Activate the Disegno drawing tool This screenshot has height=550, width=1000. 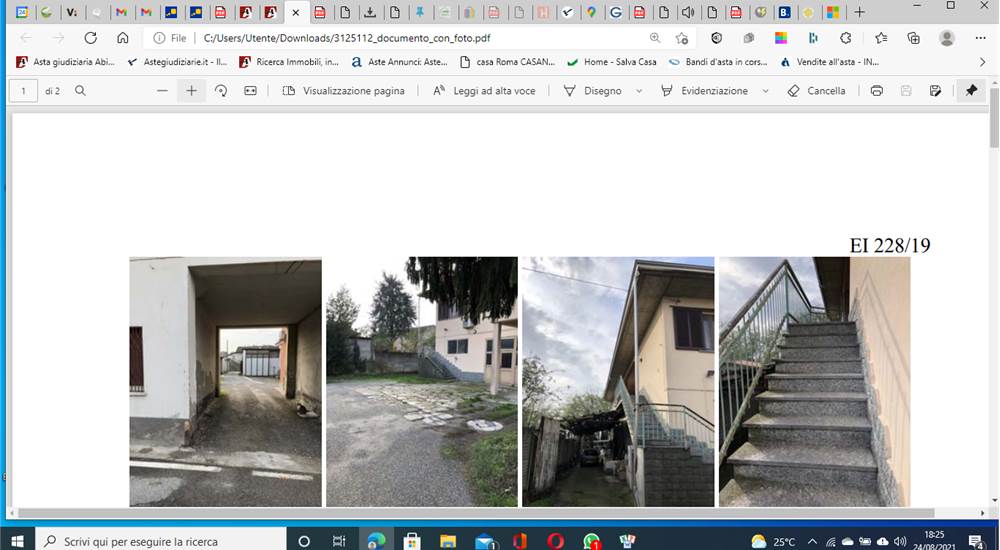click(592, 91)
